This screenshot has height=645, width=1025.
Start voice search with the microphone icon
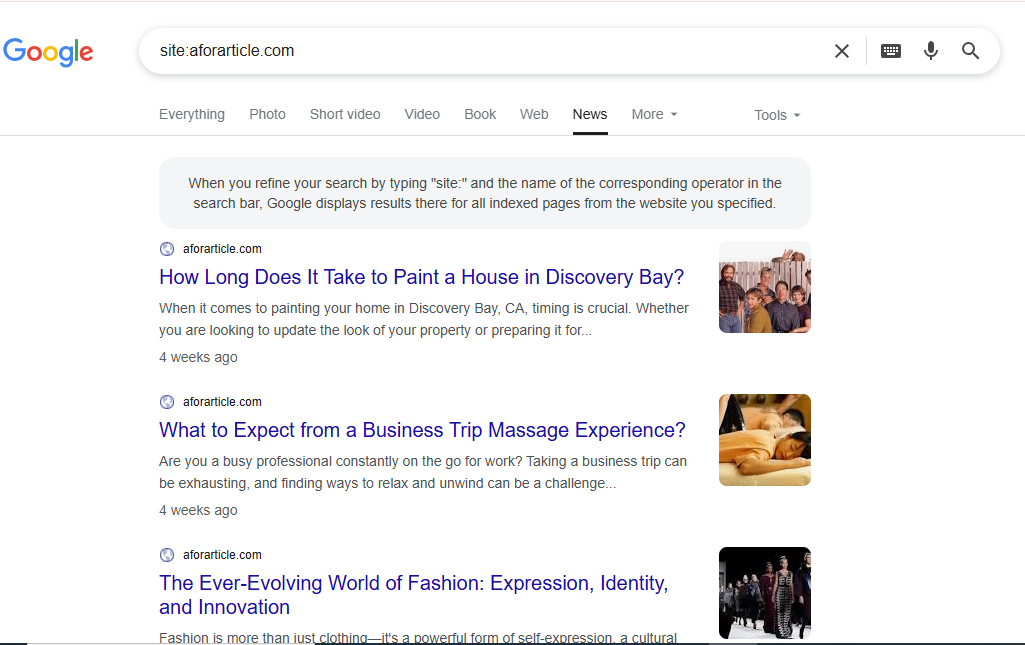click(x=930, y=50)
